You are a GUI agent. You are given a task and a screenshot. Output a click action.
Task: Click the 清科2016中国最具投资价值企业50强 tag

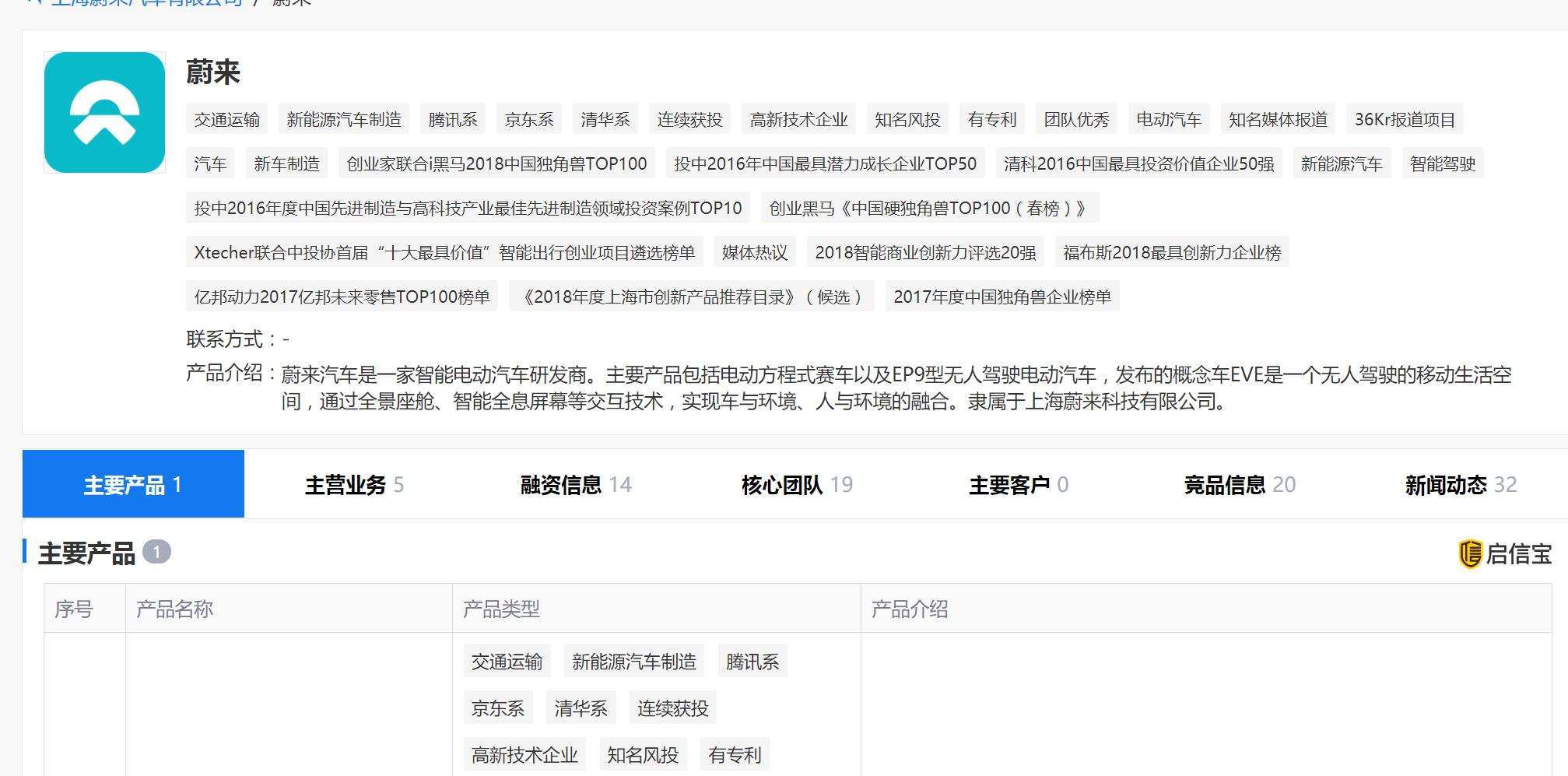(x=1139, y=163)
